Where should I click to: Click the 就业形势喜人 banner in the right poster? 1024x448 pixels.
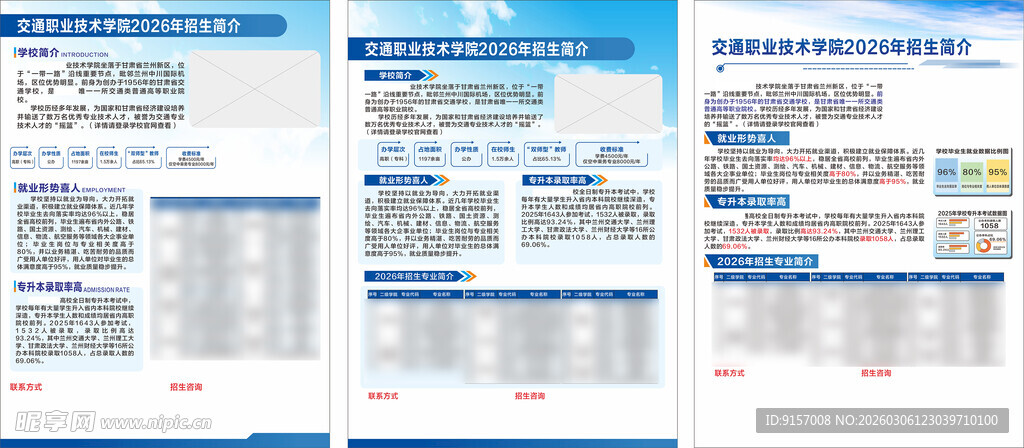752,137
